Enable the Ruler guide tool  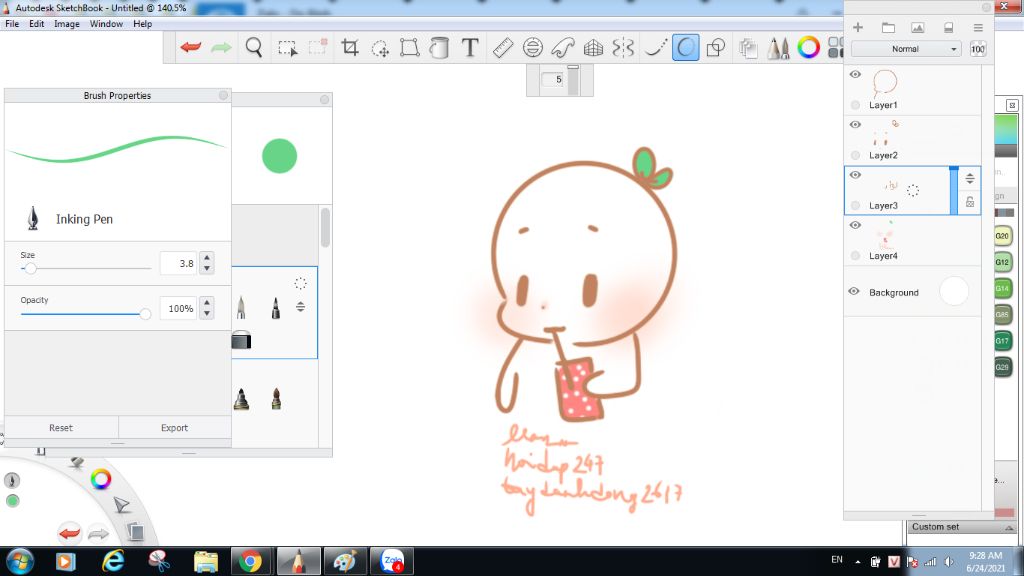click(x=502, y=47)
